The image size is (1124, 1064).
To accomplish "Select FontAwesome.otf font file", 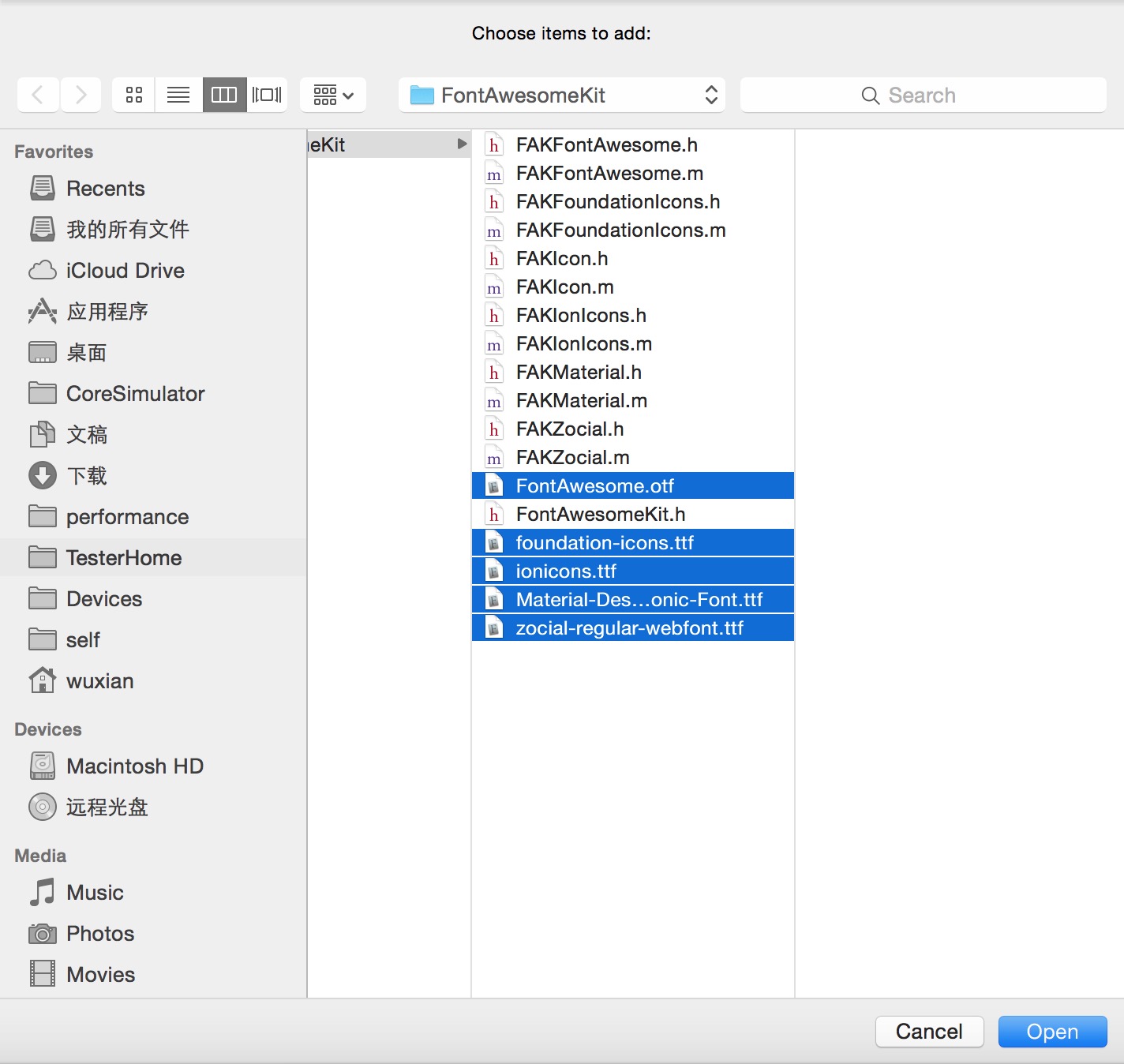I will click(633, 486).
